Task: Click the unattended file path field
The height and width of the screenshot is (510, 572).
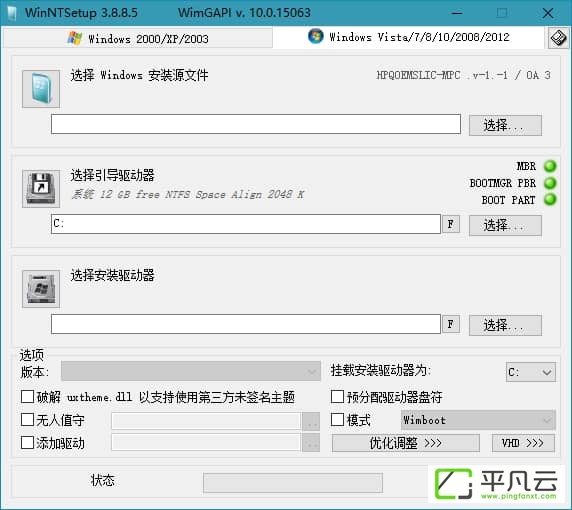Action: click(206, 421)
